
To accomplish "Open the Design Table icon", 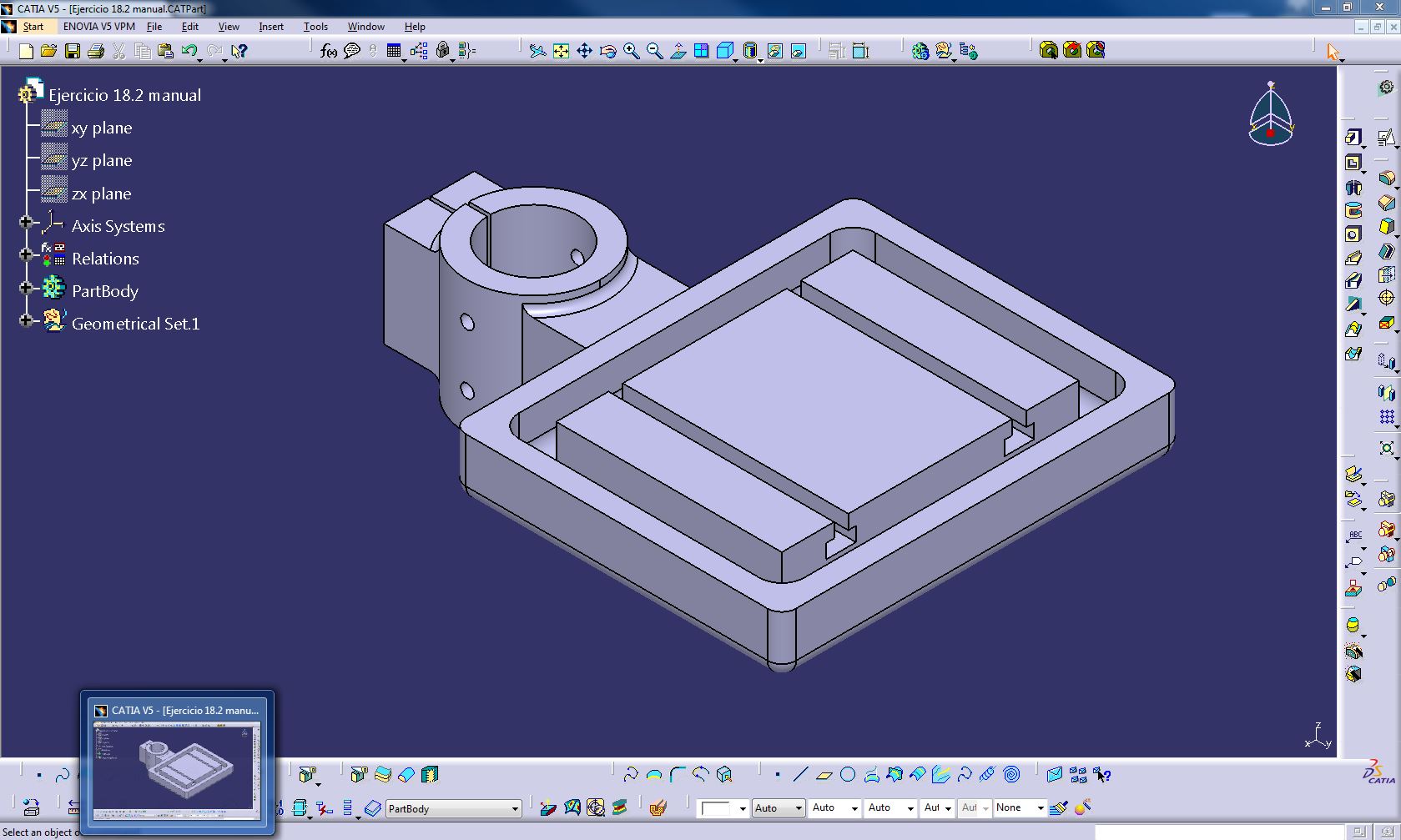I will point(394,52).
